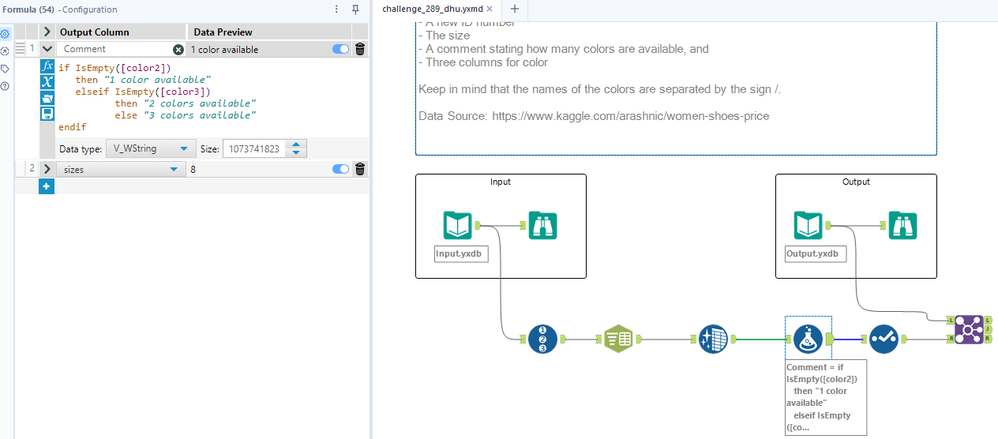
Task: Click into the Size value field
Action: point(256,149)
